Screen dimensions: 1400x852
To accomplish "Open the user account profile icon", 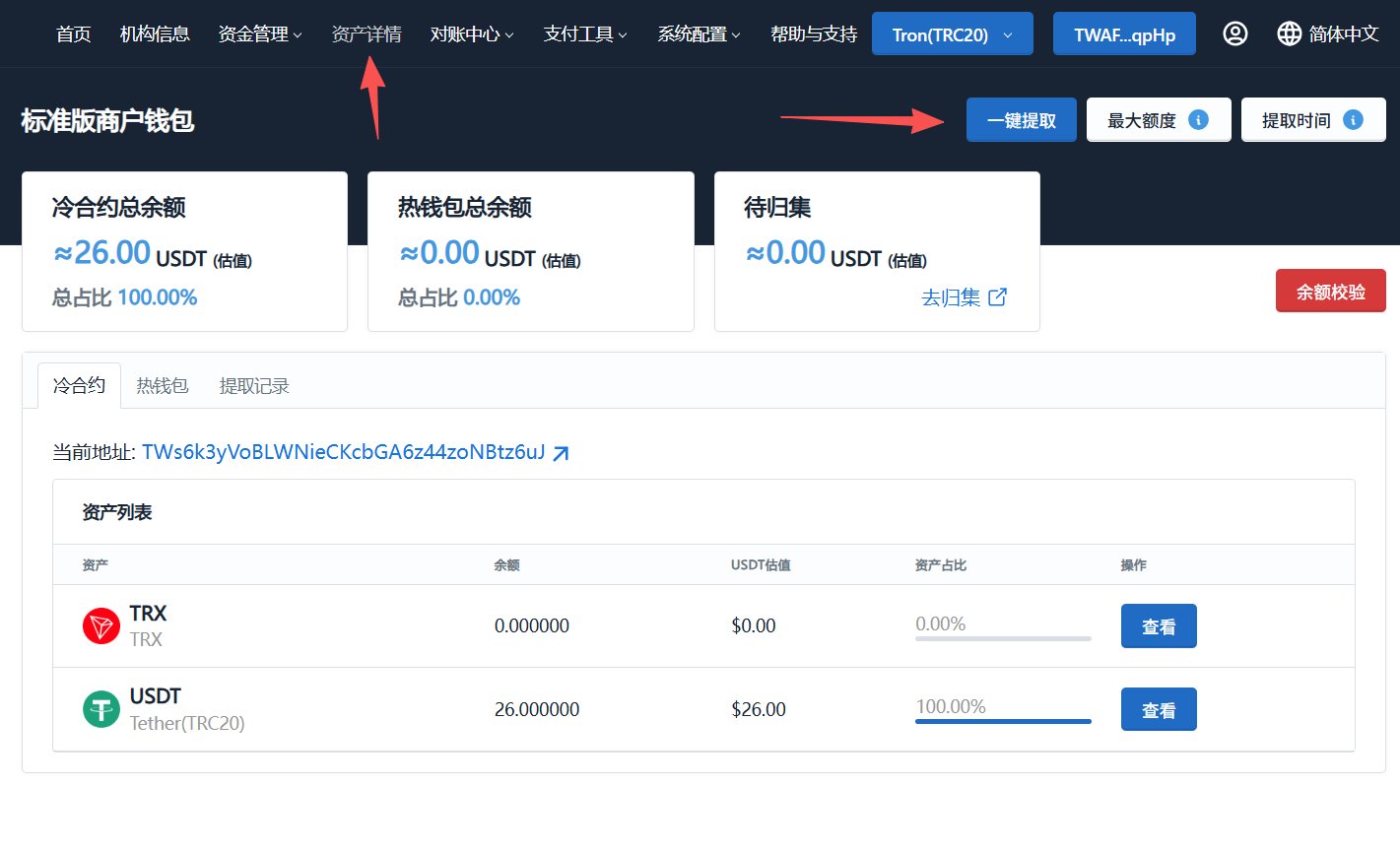I will [x=1234, y=33].
